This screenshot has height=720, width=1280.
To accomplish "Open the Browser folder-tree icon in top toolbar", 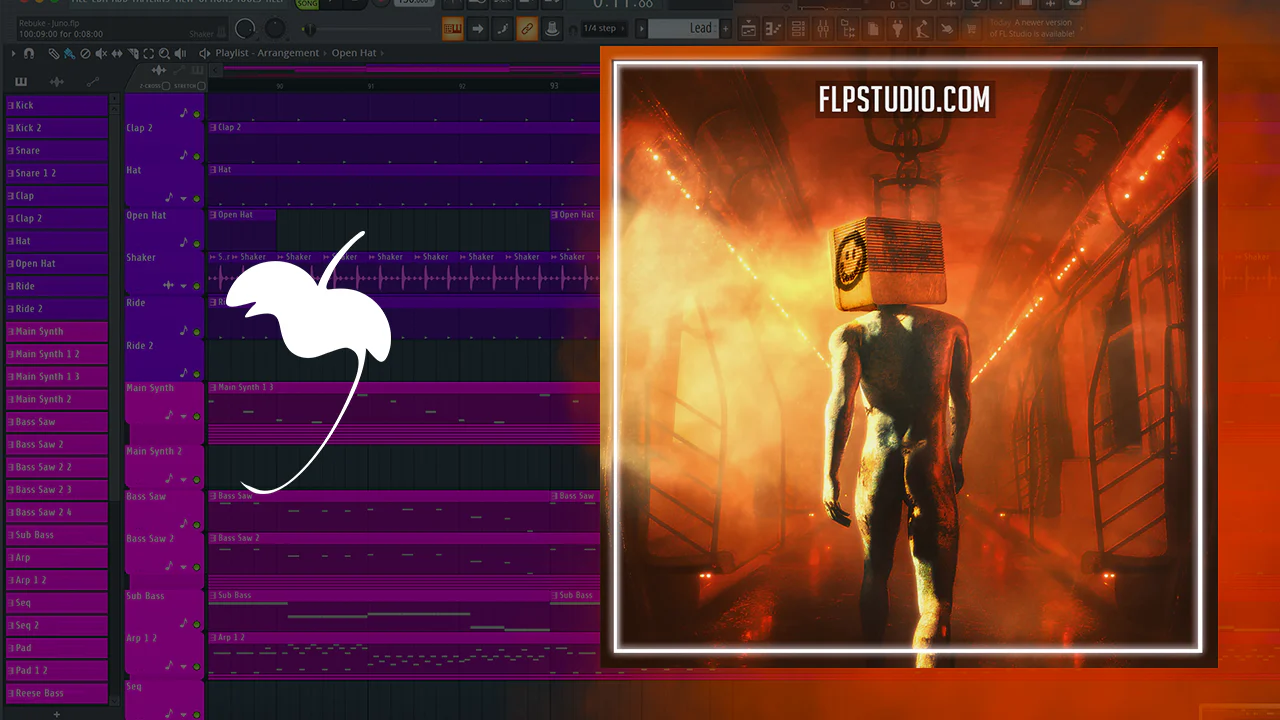I will point(847,28).
